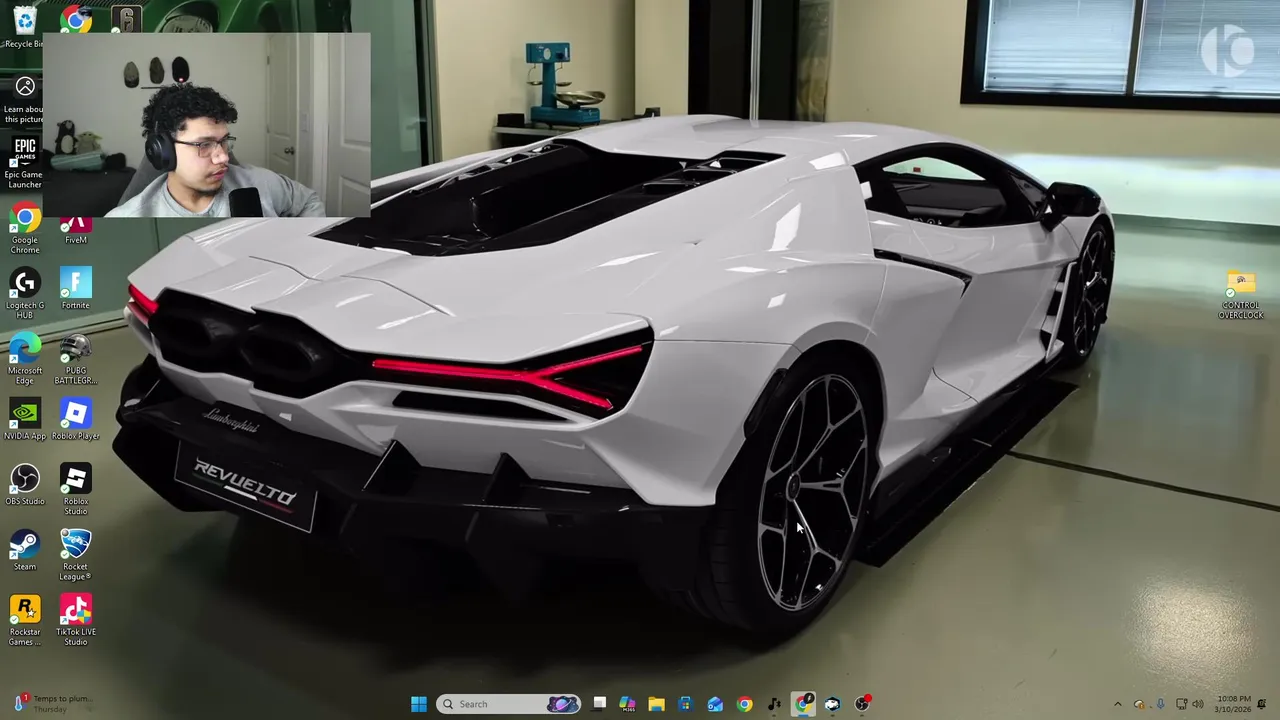Open File Explorer from the taskbar
1280x720 pixels.
click(x=656, y=704)
